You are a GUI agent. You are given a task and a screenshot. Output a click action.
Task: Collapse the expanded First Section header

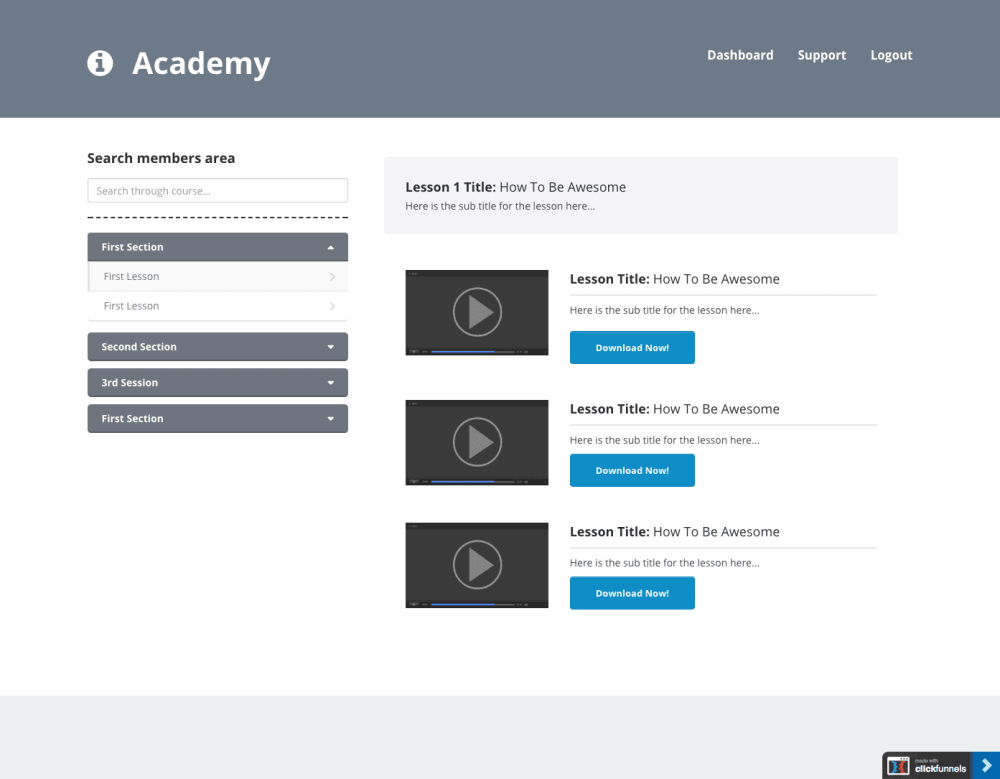click(x=217, y=247)
